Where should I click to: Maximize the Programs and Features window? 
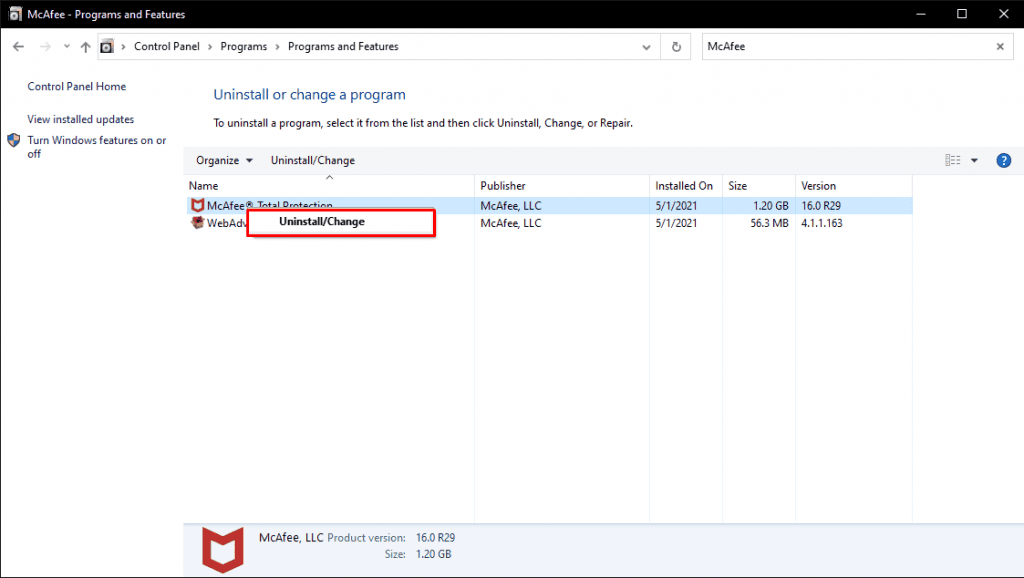click(x=962, y=14)
